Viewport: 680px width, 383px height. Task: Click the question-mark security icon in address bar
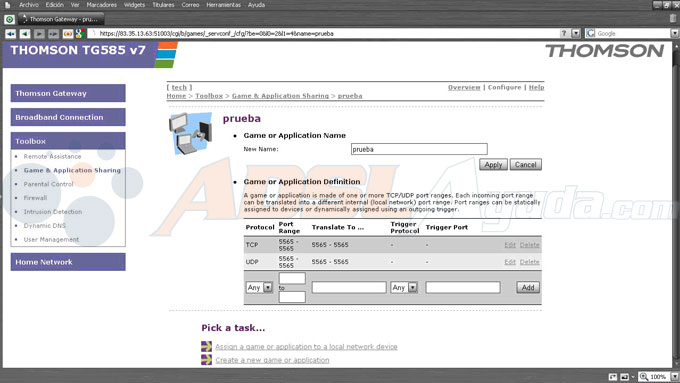coord(564,33)
